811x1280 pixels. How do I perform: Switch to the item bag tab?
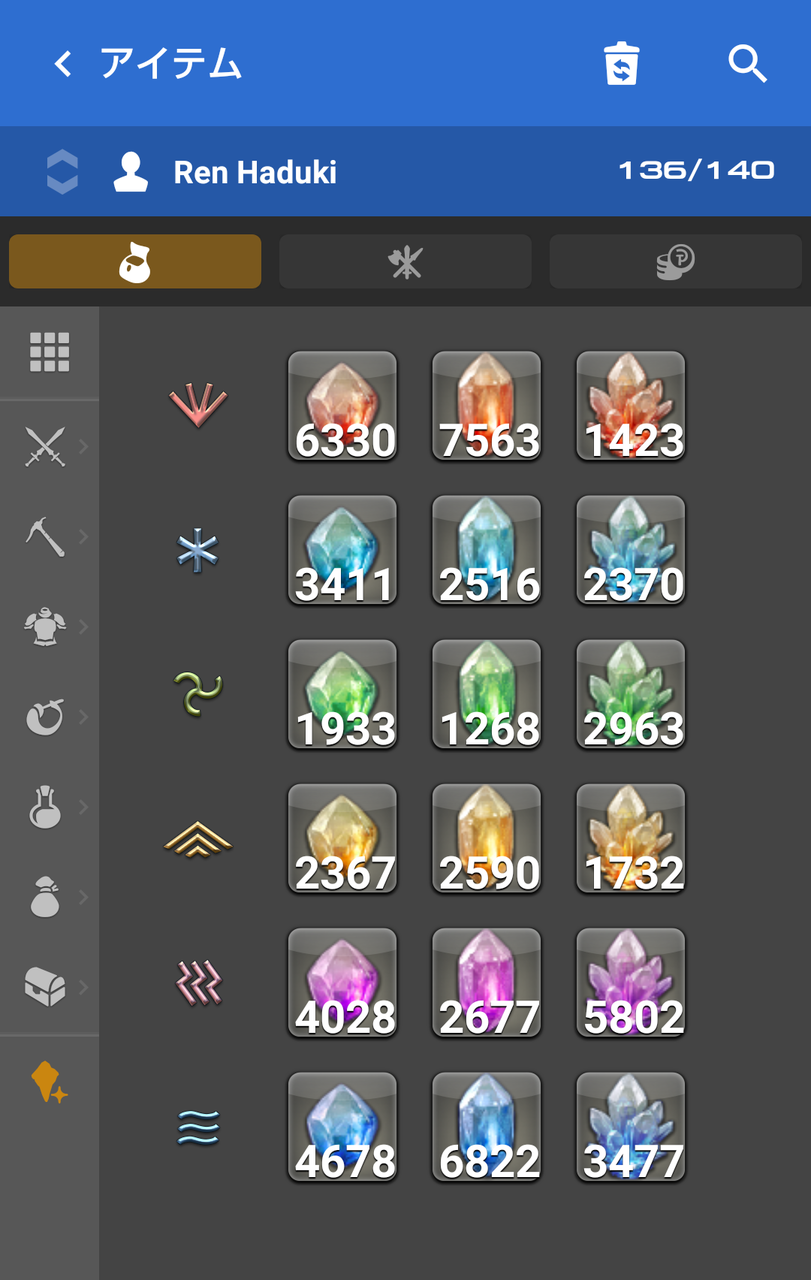point(135,262)
